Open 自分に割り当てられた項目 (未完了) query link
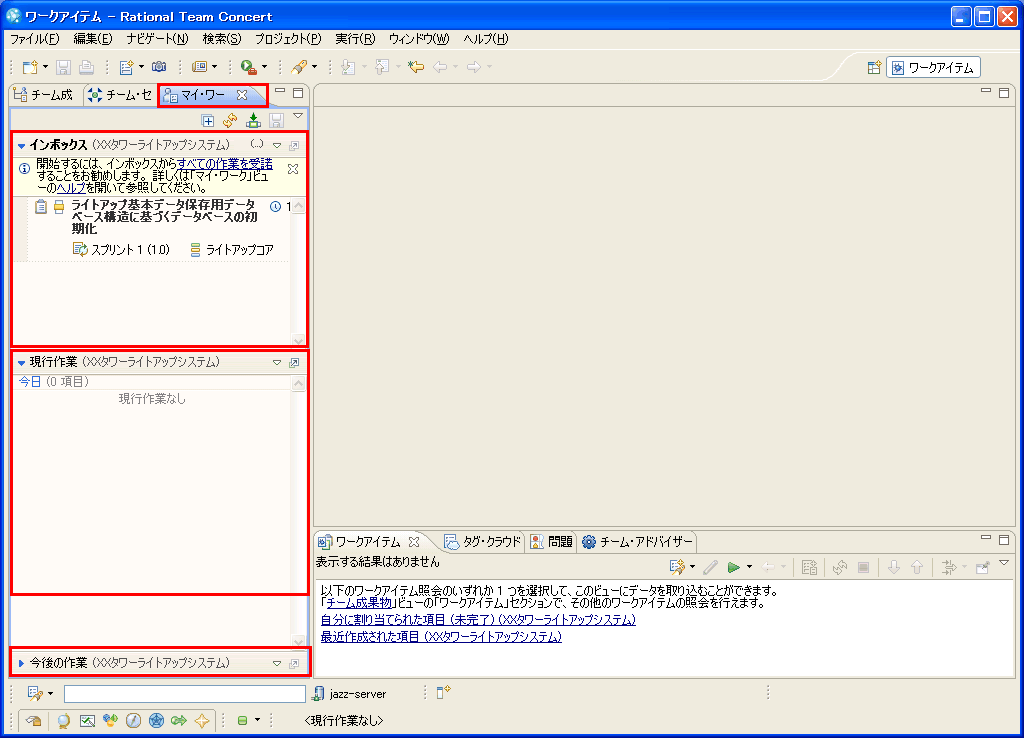This screenshot has width=1024, height=738. pyautogui.click(x=478, y=620)
